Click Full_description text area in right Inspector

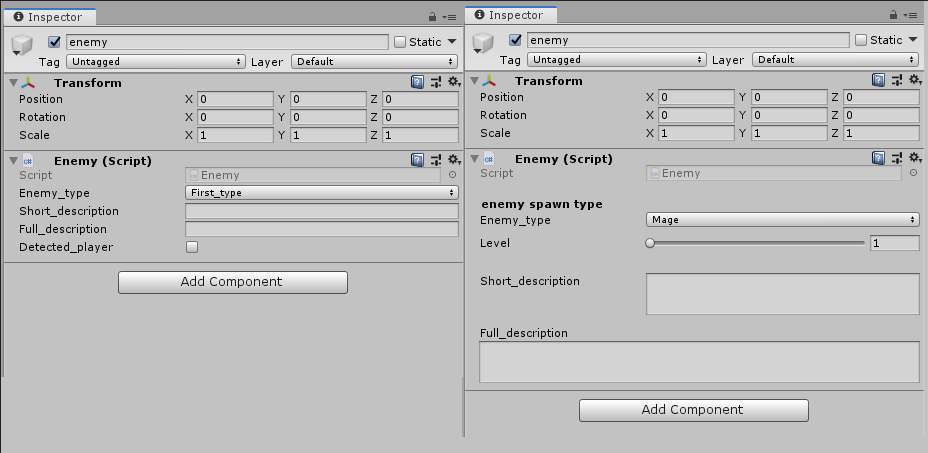[x=699, y=362]
